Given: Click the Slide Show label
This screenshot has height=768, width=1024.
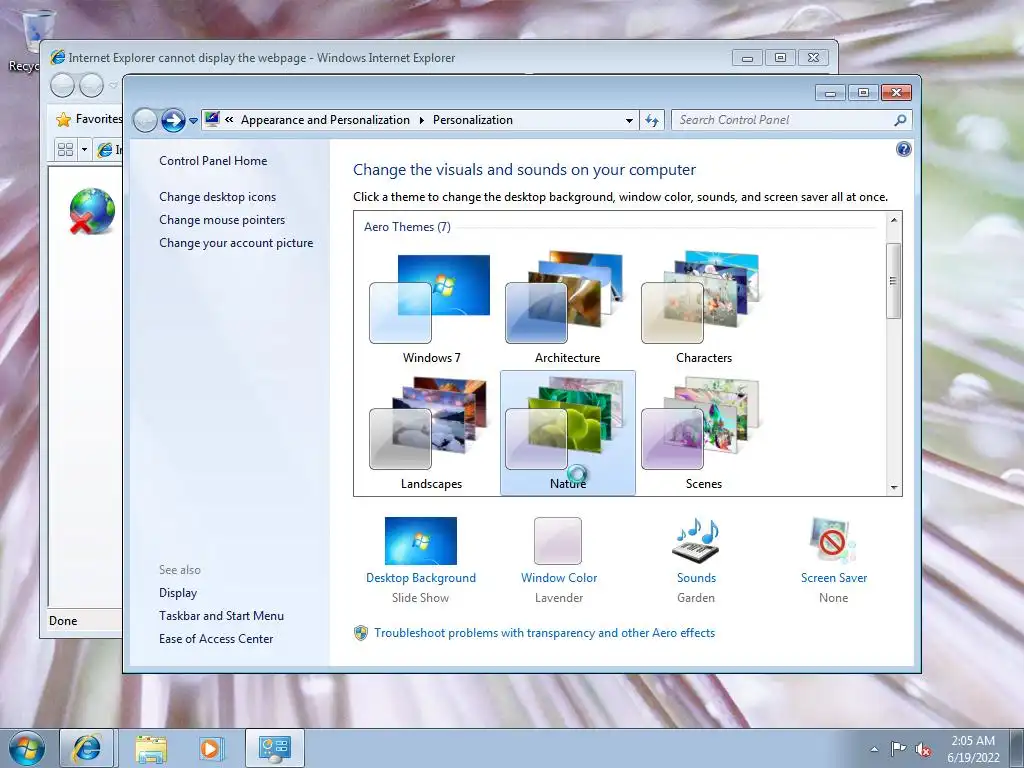Looking at the screenshot, I should (x=421, y=598).
